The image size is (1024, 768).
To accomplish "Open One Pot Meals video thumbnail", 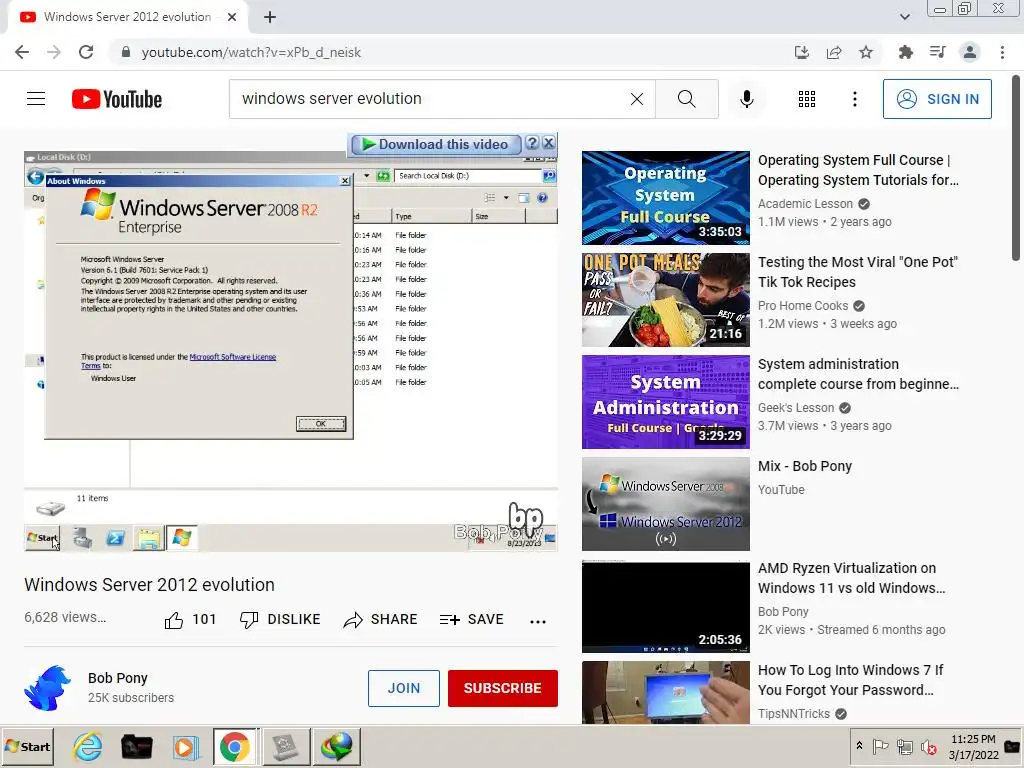I will click(x=665, y=300).
